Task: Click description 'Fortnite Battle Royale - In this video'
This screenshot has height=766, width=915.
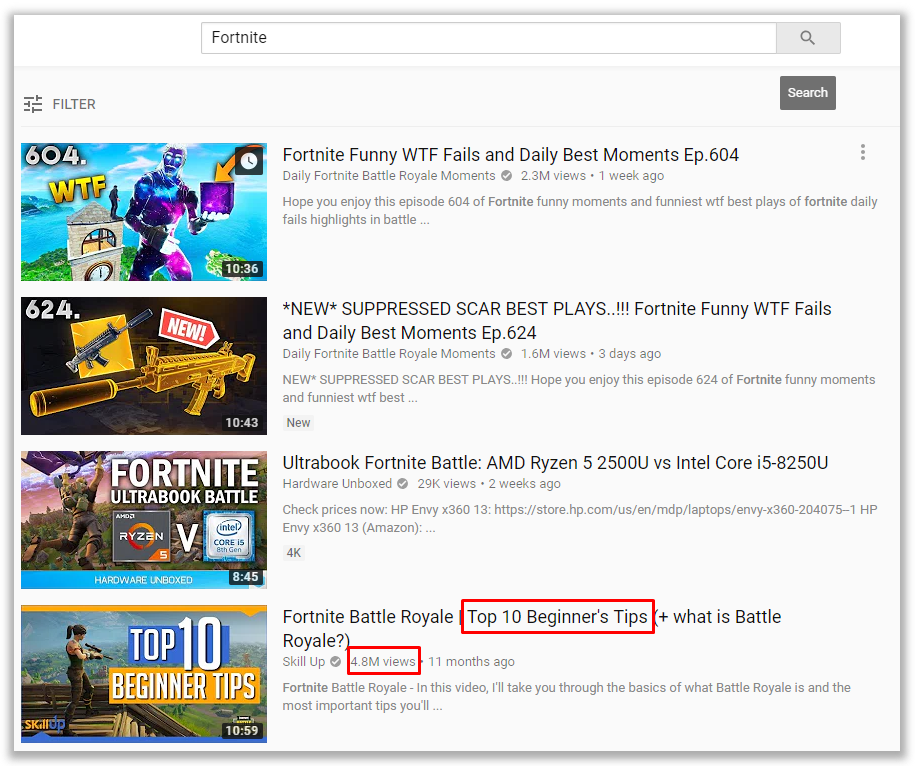Action: click(567, 697)
